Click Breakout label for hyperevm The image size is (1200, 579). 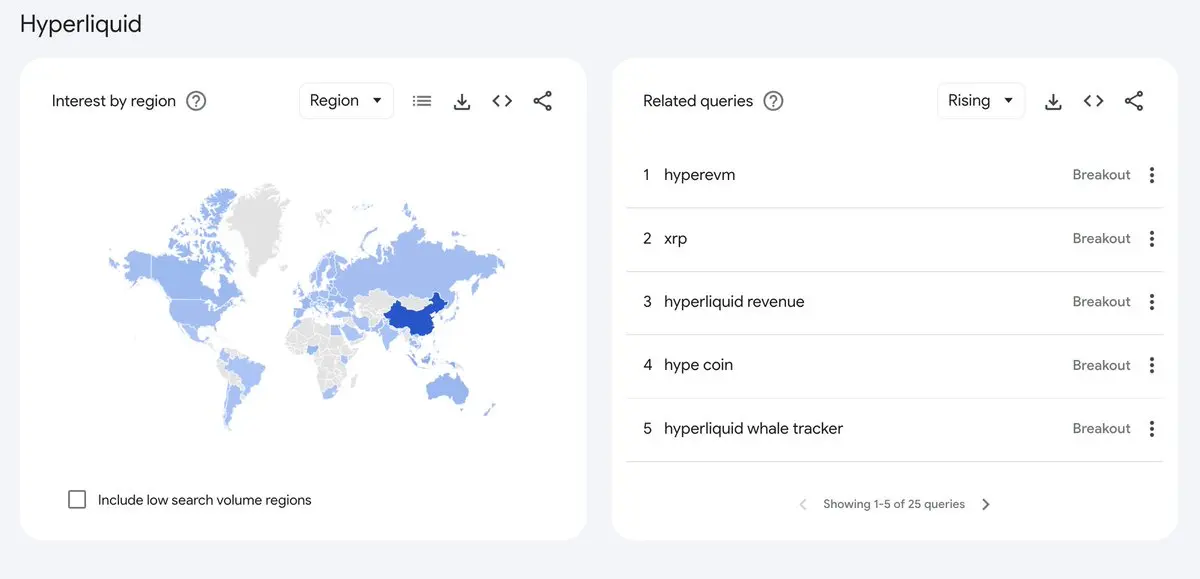1101,175
